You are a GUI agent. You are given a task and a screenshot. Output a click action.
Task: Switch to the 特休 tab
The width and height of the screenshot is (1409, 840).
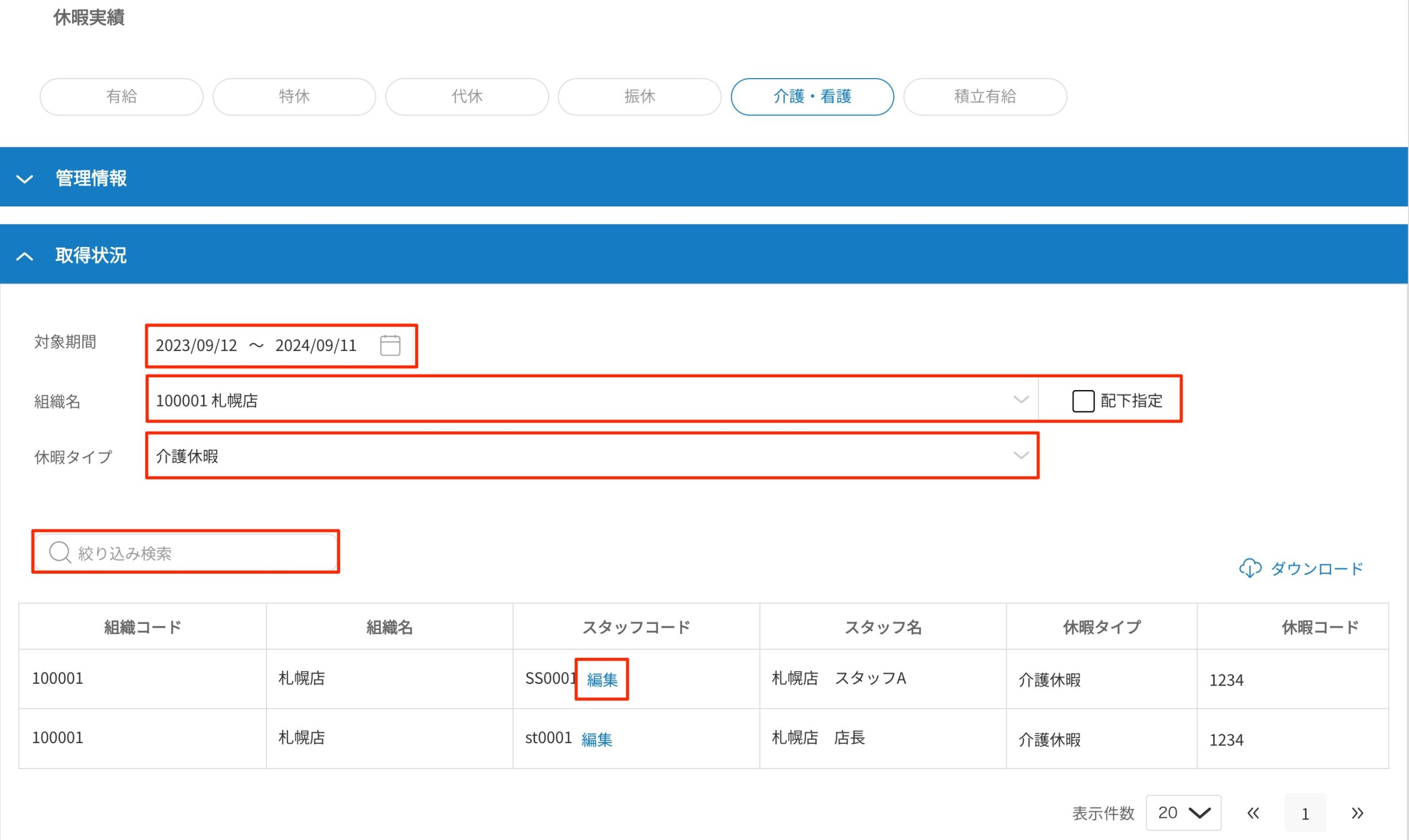coord(294,97)
